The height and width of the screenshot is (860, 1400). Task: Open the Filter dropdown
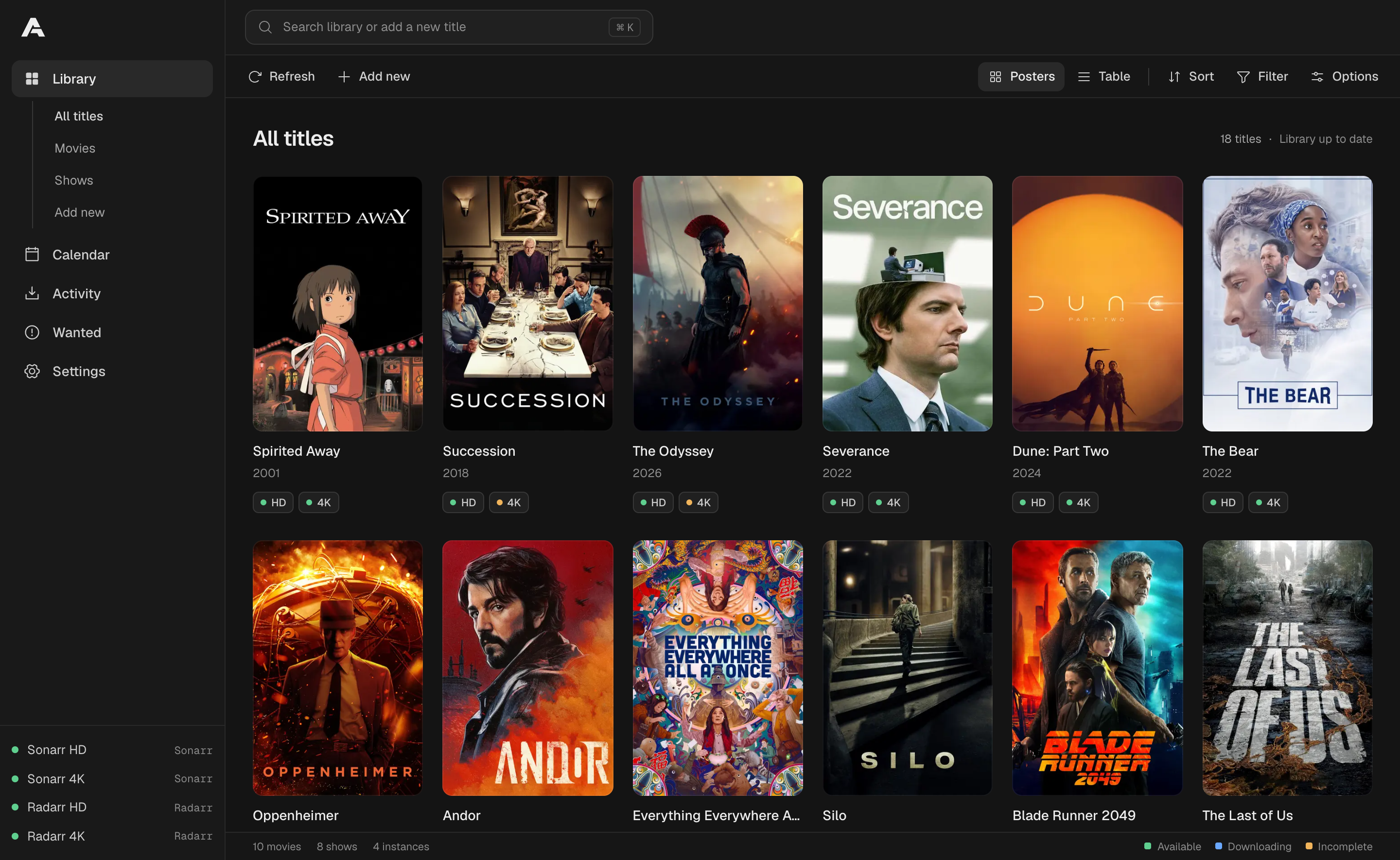click(1262, 76)
